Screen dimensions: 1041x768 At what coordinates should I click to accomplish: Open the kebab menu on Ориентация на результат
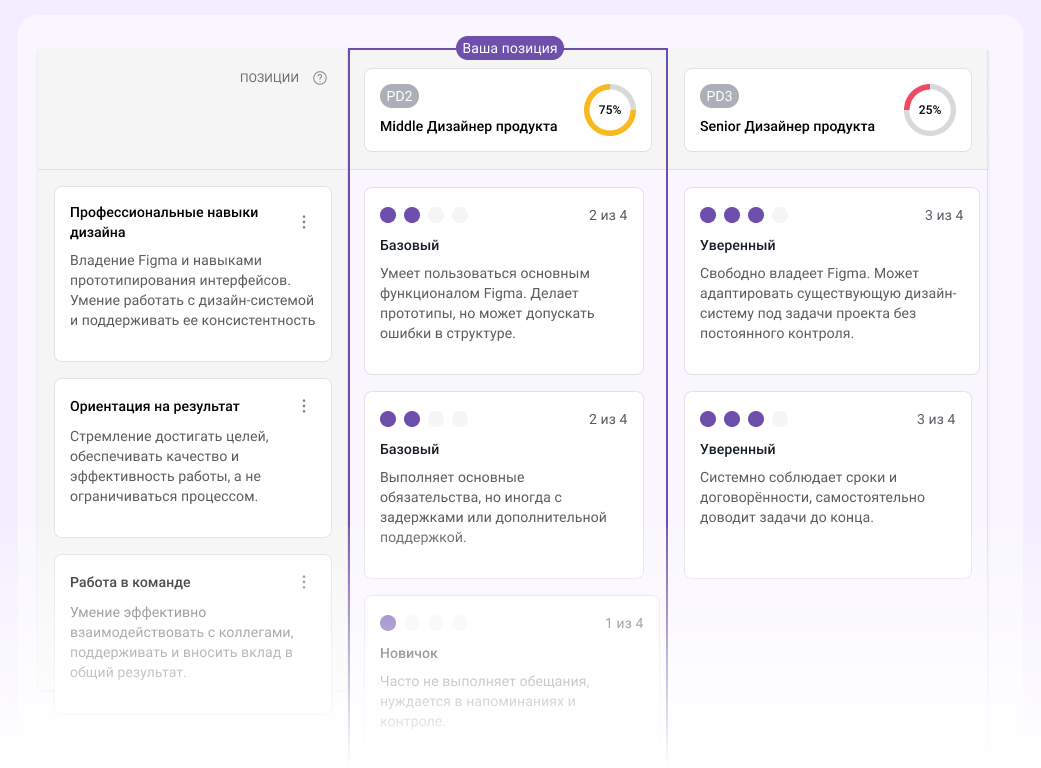pos(304,406)
